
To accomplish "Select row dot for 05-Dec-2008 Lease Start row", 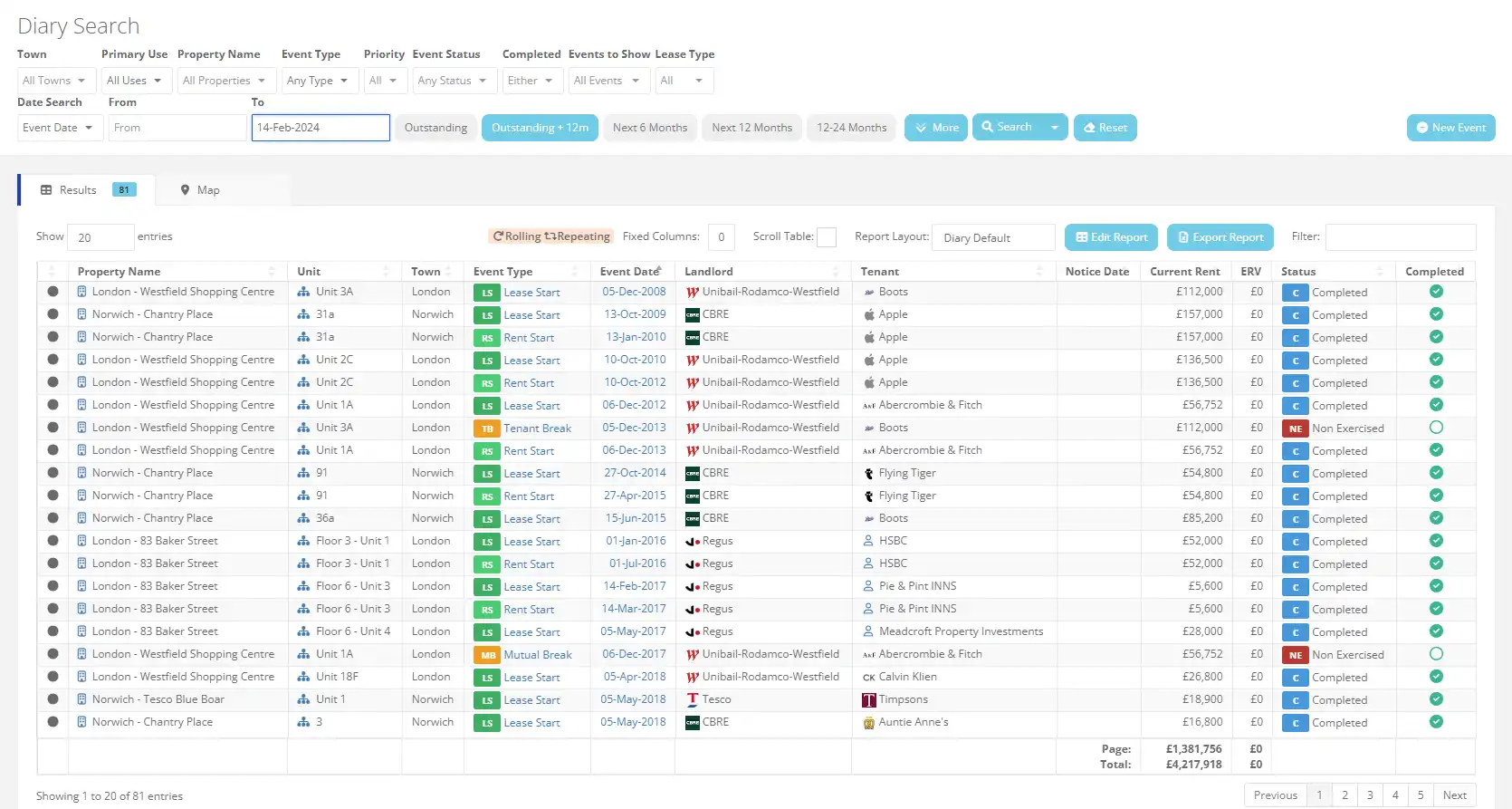I will click(53, 292).
